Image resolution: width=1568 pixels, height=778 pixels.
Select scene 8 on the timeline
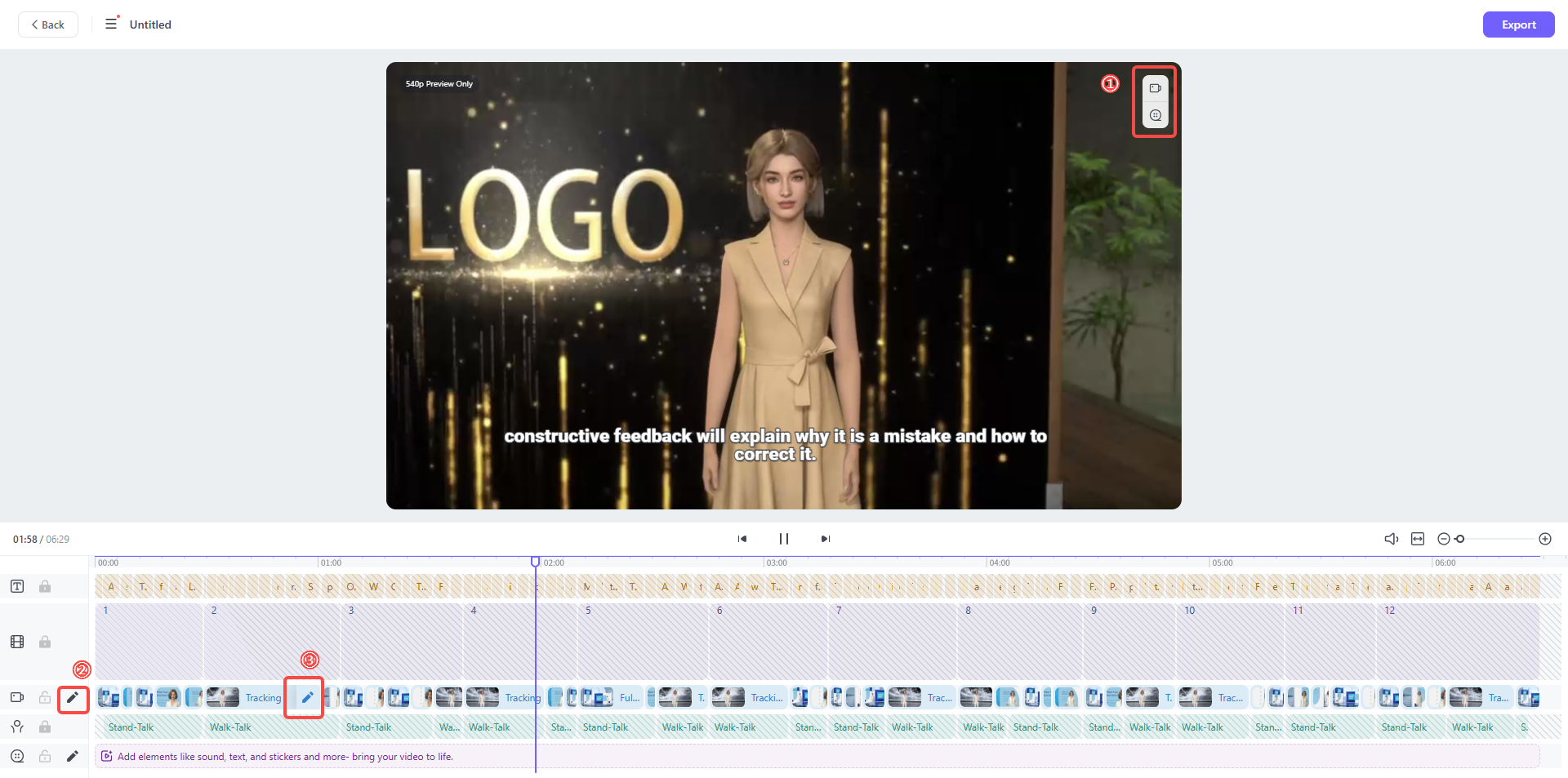1021,642
